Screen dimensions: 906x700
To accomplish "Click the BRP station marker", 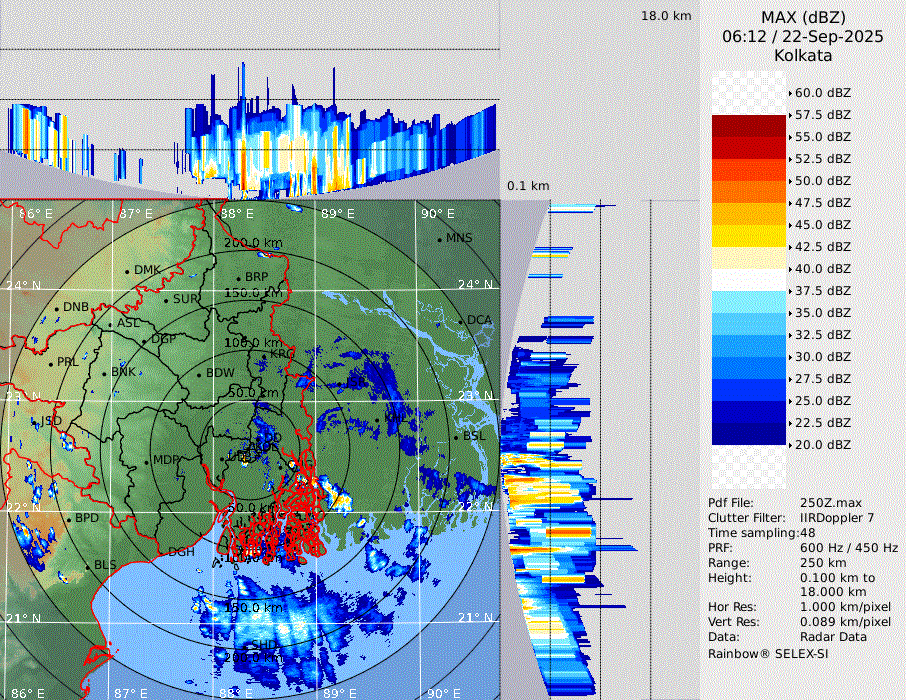I will pos(239,278).
